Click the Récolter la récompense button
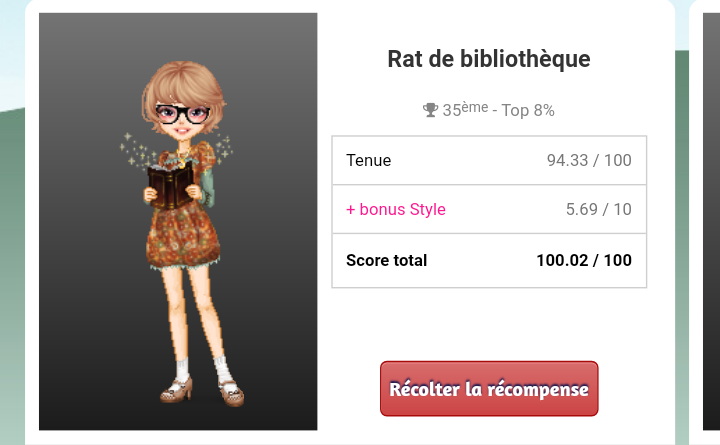This screenshot has height=445, width=720. (x=489, y=389)
